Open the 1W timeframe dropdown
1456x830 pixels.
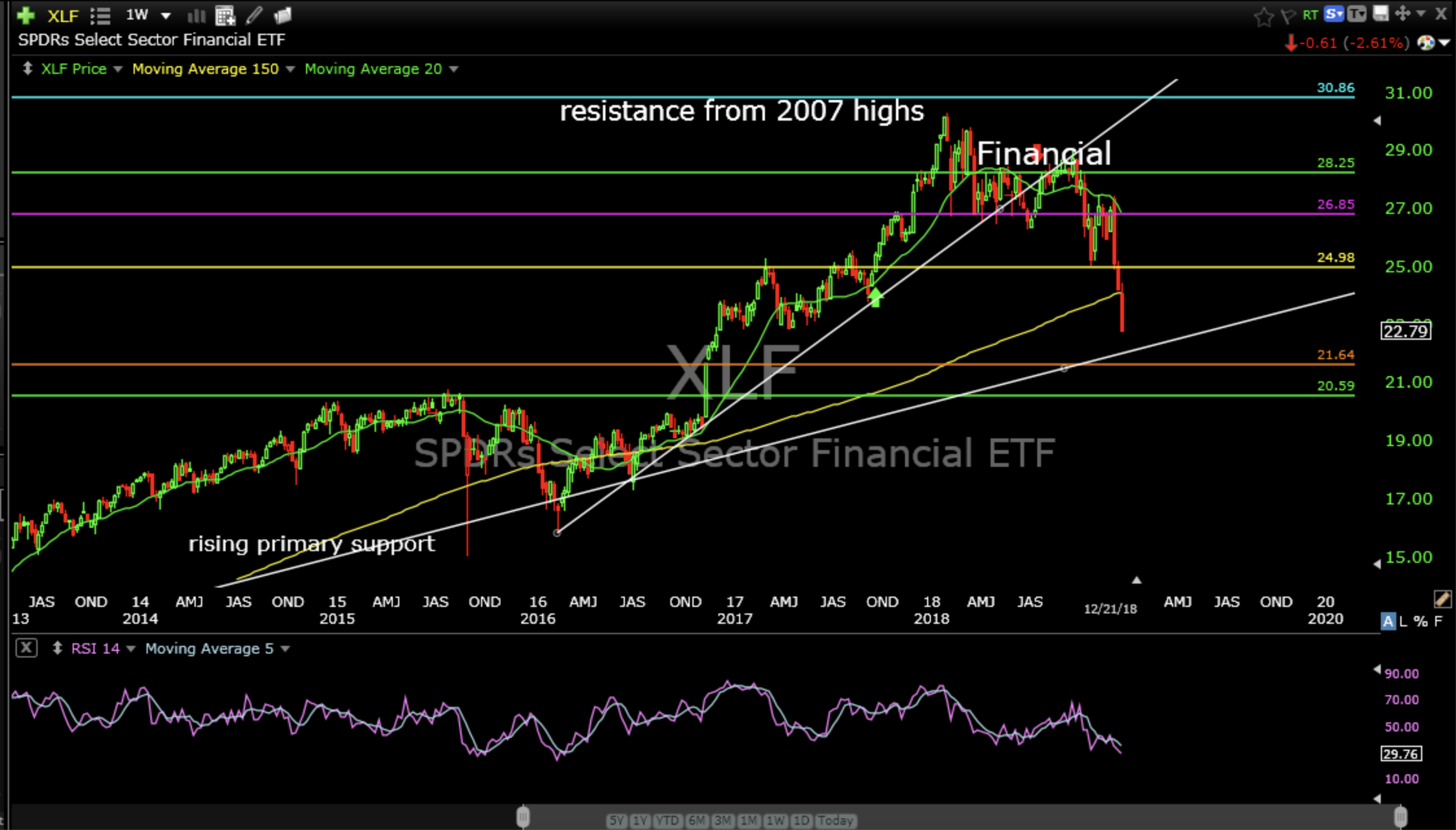(x=165, y=16)
